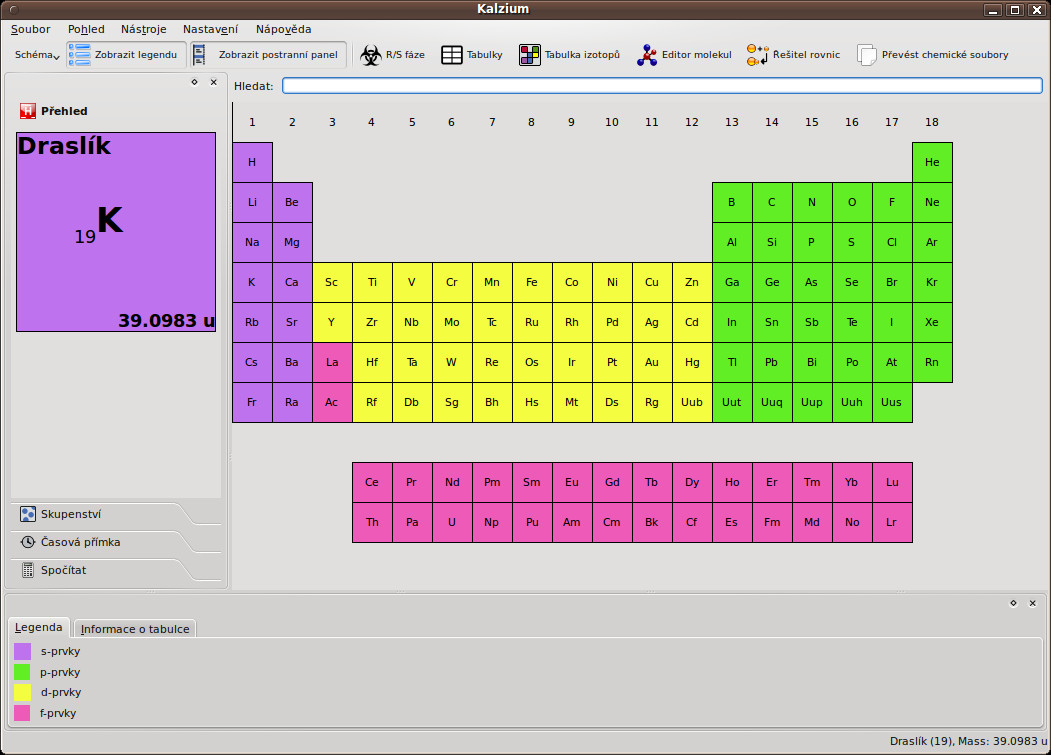This screenshot has width=1051, height=755.
Task: Select the helium He element cell
Action: tap(932, 162)
